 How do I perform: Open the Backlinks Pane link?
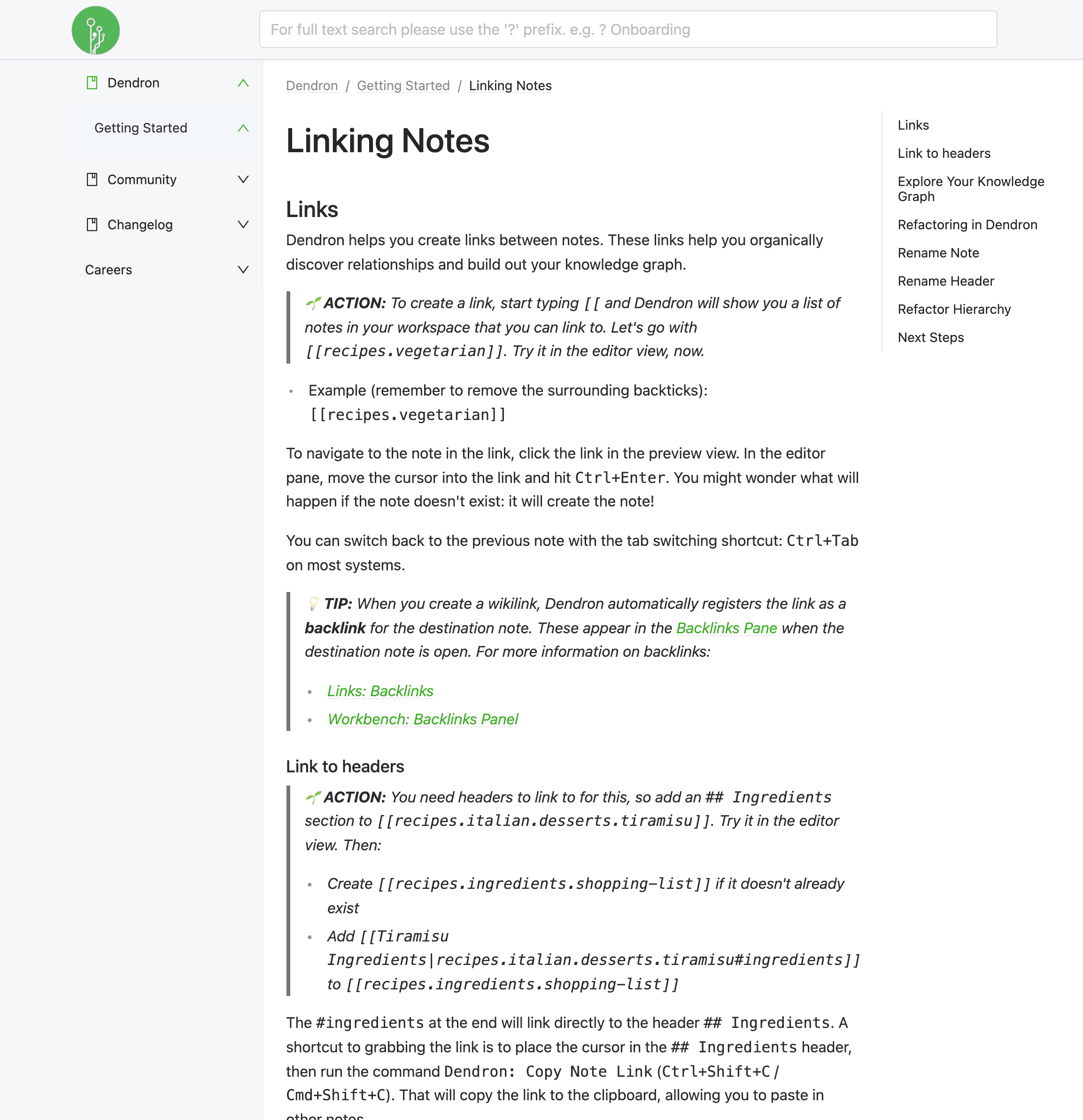click(x=726, y=628)
